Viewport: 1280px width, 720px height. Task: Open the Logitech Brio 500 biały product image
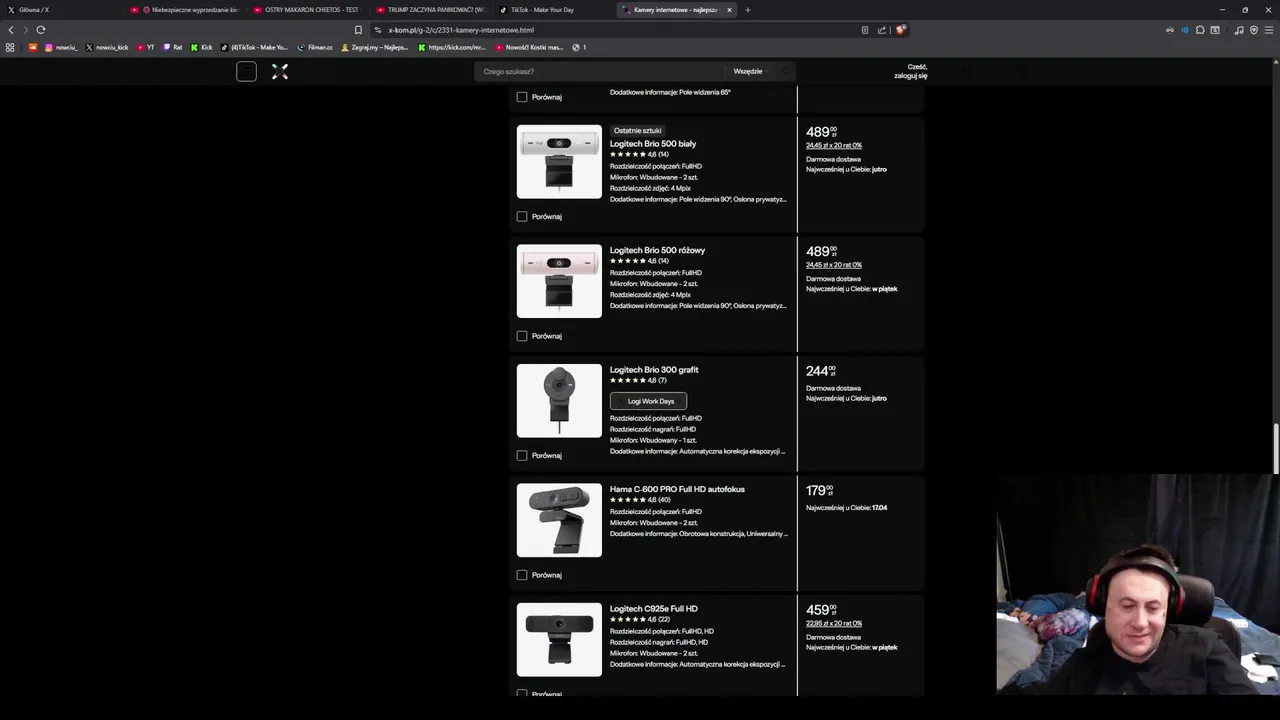[x=559, y=162]
